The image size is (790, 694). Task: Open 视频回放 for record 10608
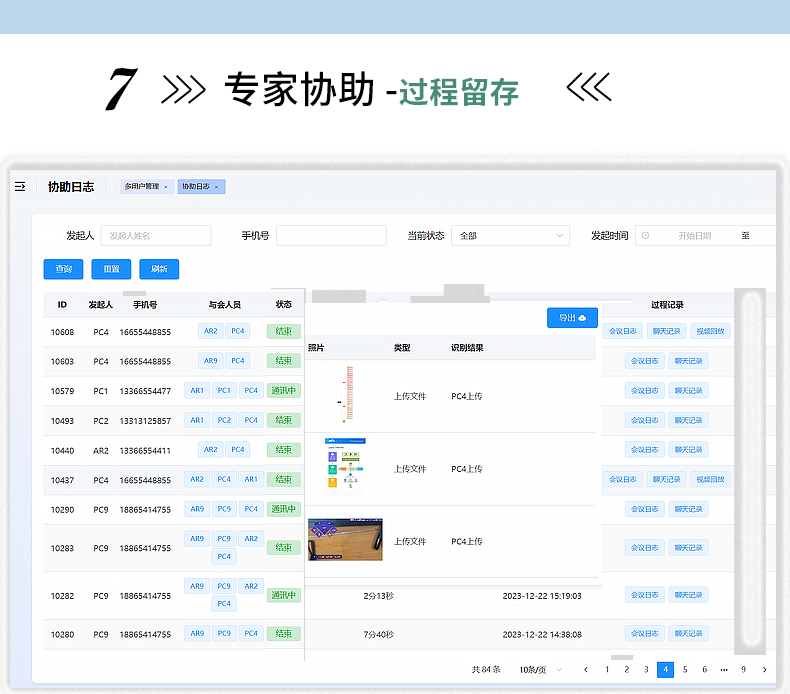pyautogui.click(x=711, y=331)
